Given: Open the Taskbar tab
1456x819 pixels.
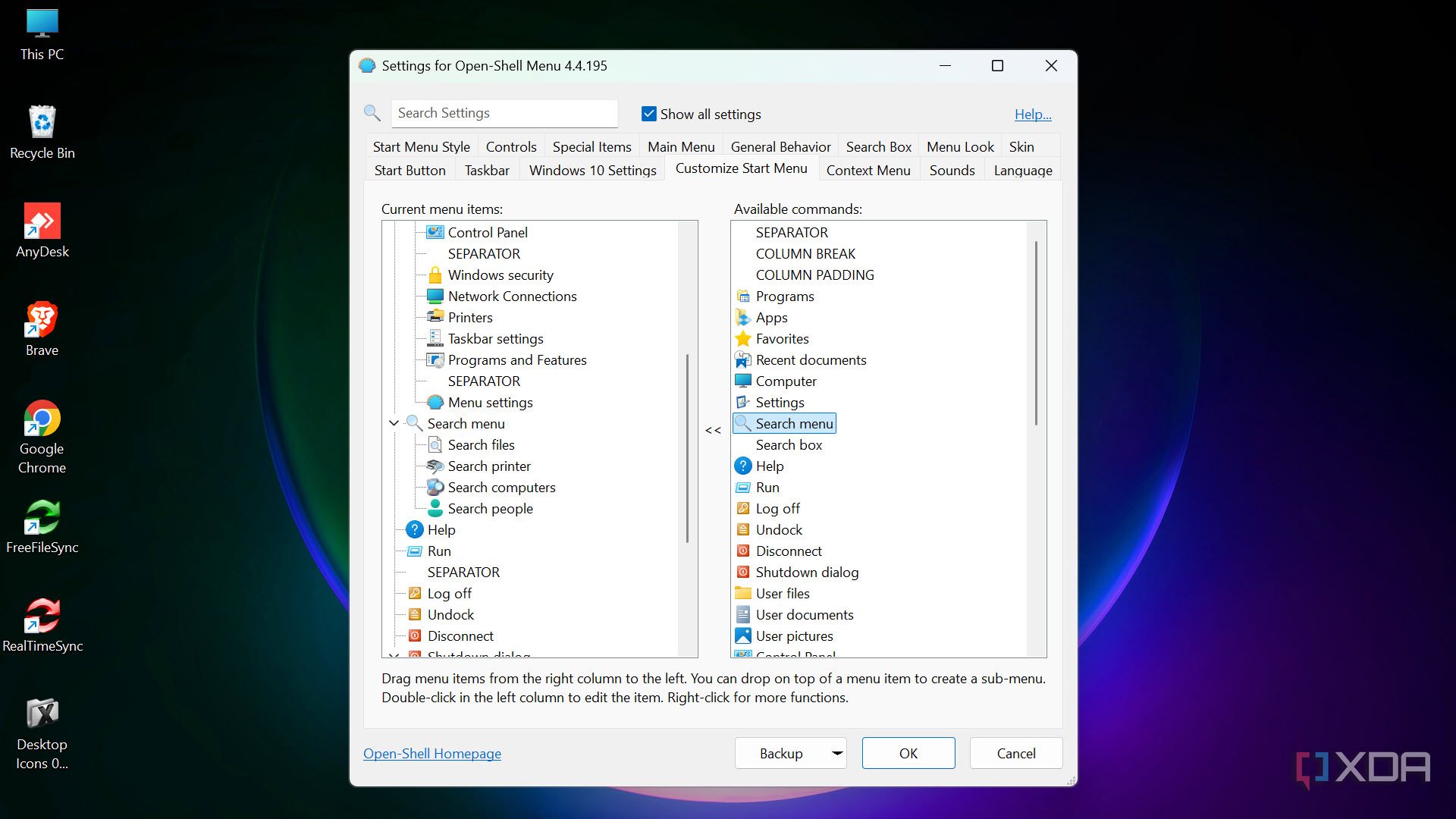Looking at the screenshot, I should tap(487, 170).
